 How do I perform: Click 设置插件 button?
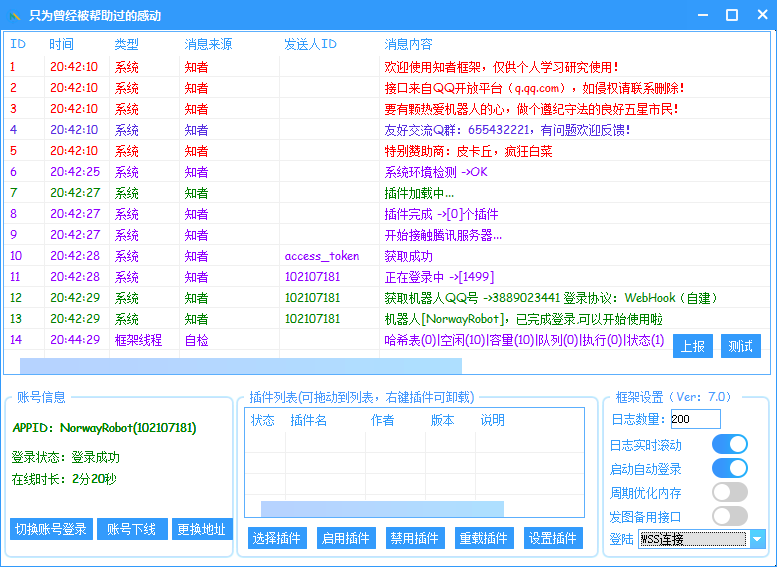click(553, 538)
